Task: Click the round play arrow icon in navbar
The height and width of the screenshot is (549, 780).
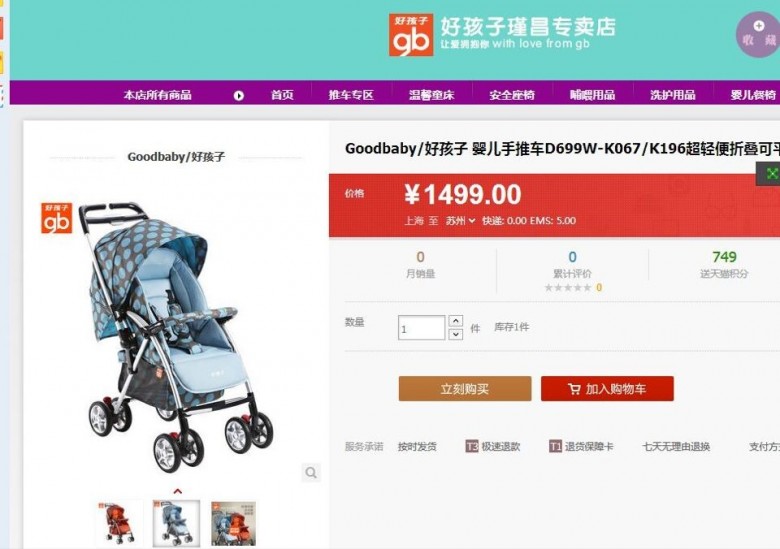Action: [239, 95]
